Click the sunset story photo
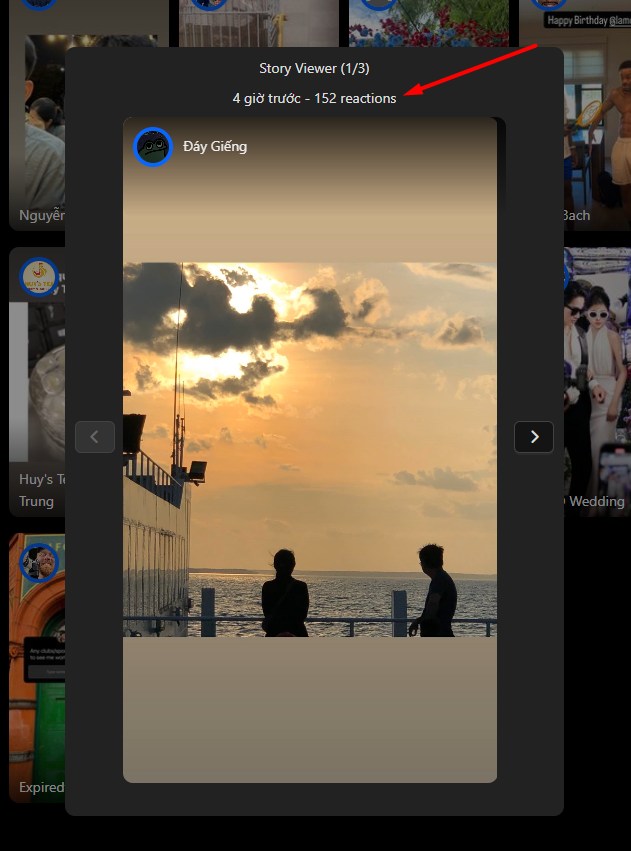 (x=310, y=449)
